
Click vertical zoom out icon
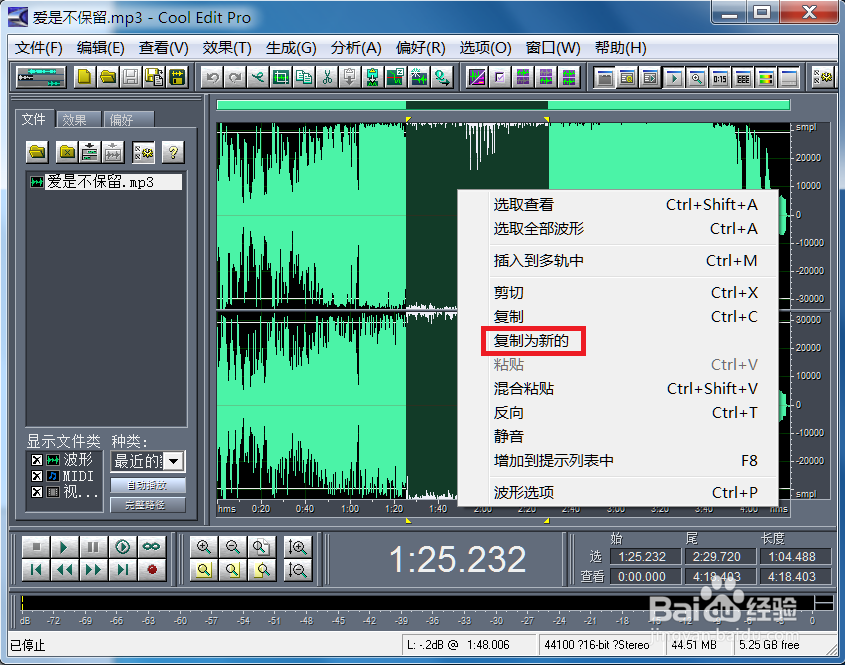point(297,570)
